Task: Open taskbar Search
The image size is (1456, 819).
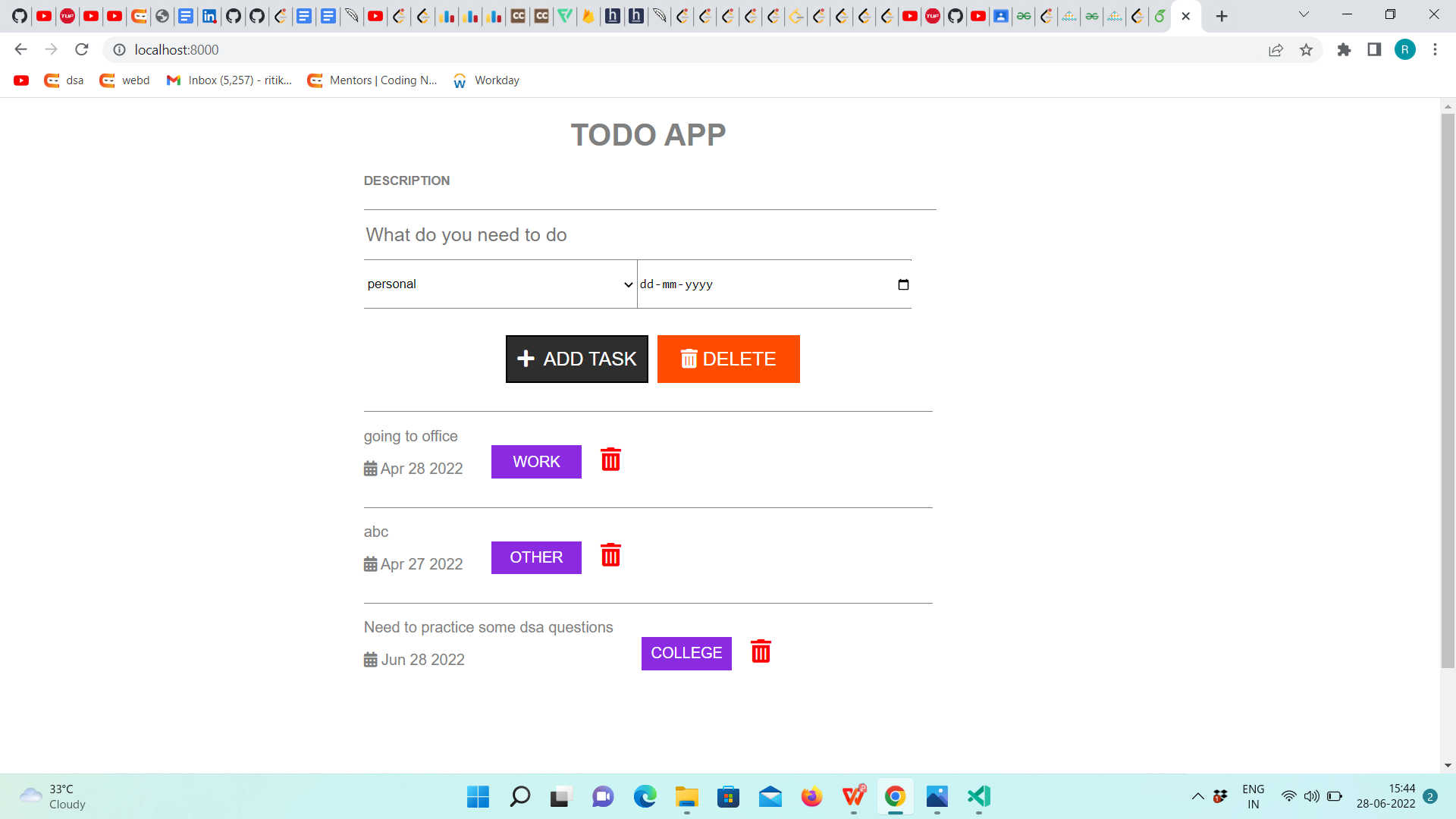Action: point(519,796)
